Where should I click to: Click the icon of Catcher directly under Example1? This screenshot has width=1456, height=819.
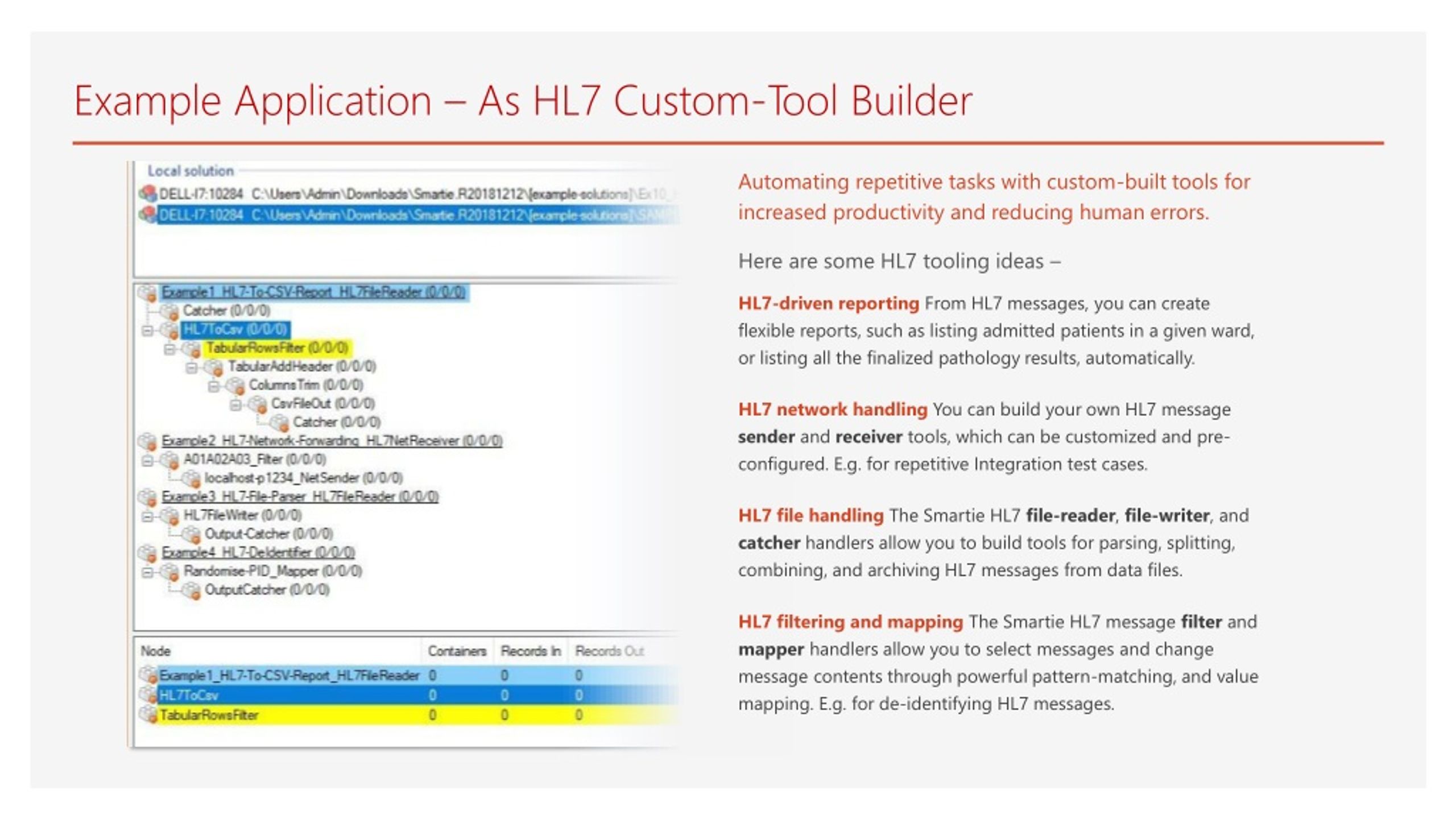[x=169, y=311]
